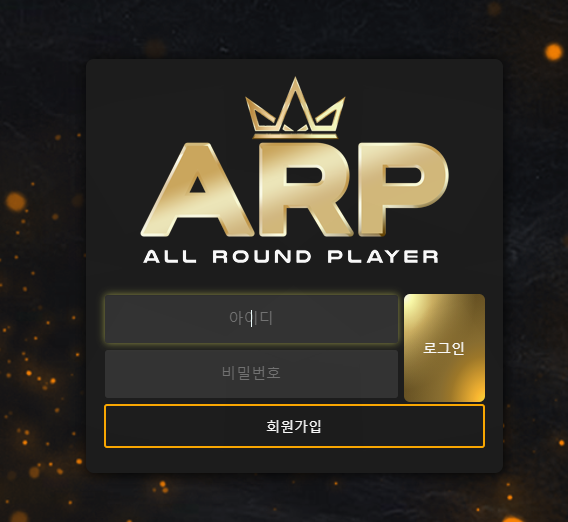Click the word PLAYER in the tagline
Screen dimensions: 568x522
[383, 257]
